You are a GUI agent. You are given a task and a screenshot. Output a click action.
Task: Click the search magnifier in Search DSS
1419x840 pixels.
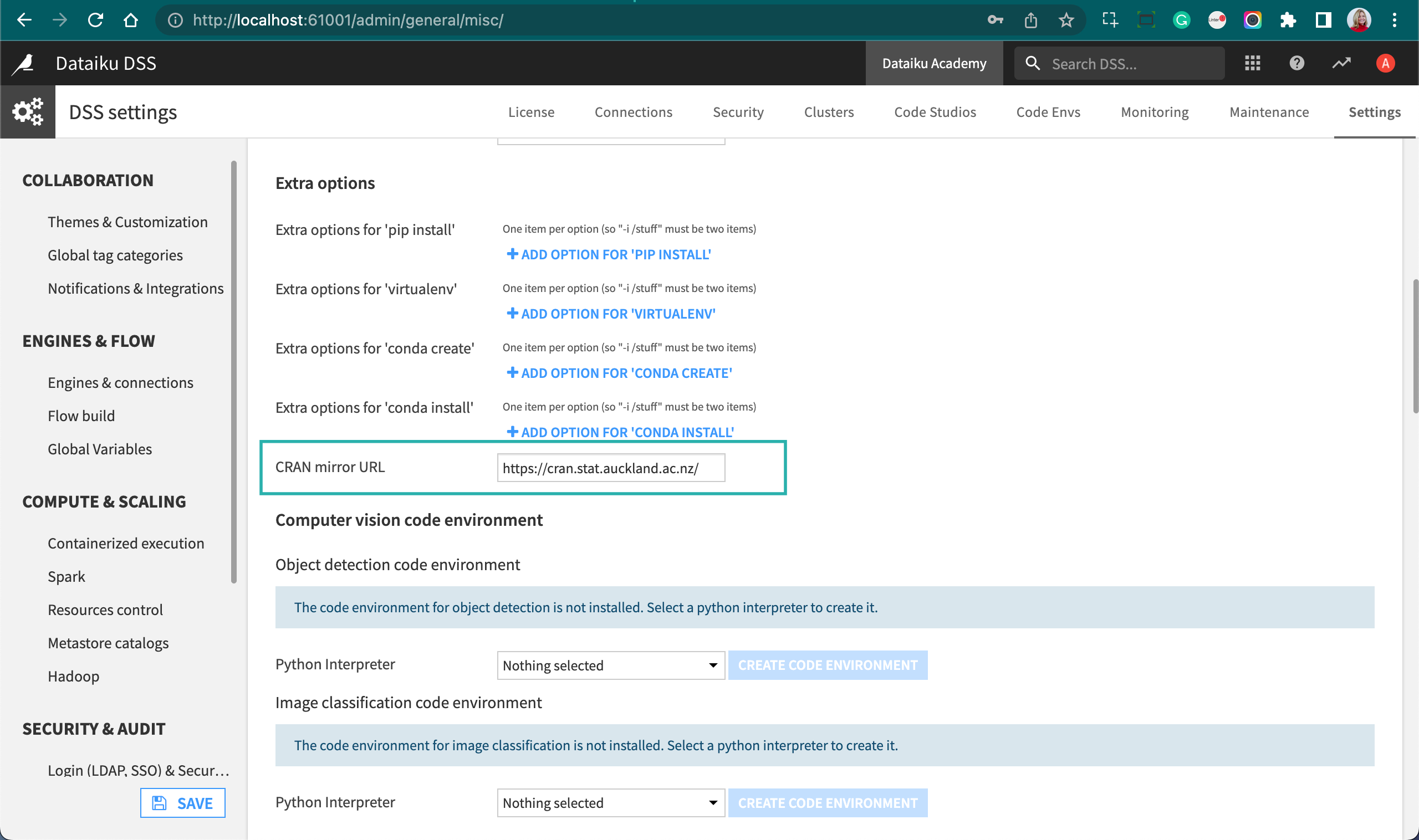pos(1033,63)
